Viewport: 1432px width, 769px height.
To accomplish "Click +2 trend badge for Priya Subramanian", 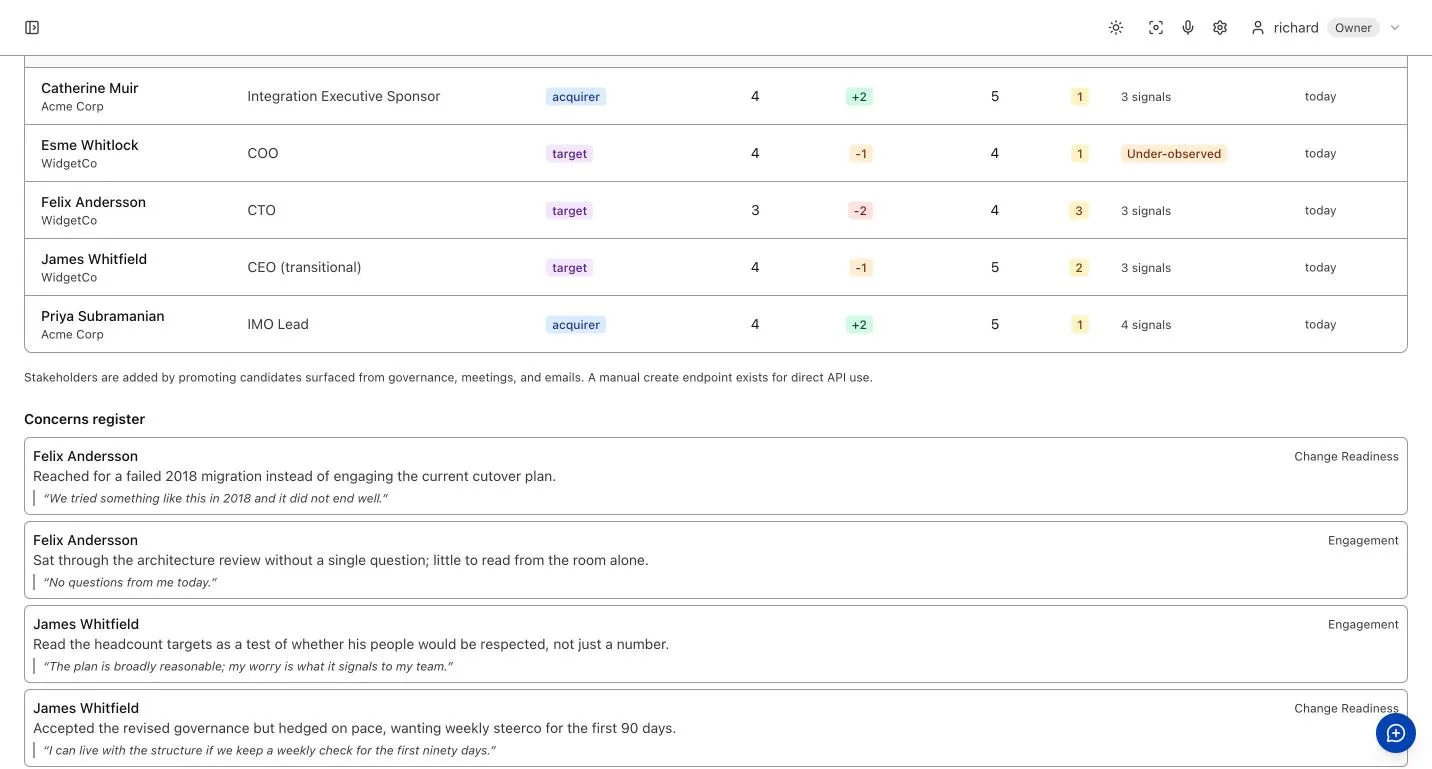I will point(859,325).
